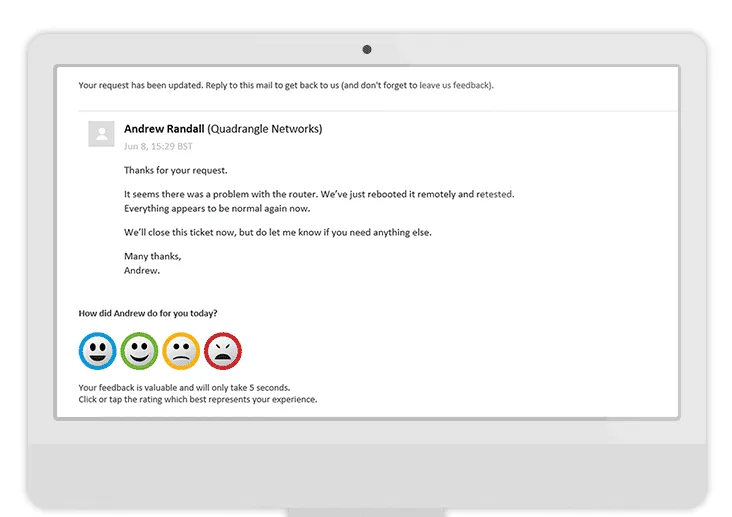Viewport: 732px width, 517px height.
Task: Click Andrew Randall's grey avatar placeholder
Action: (x=101, y=134)
